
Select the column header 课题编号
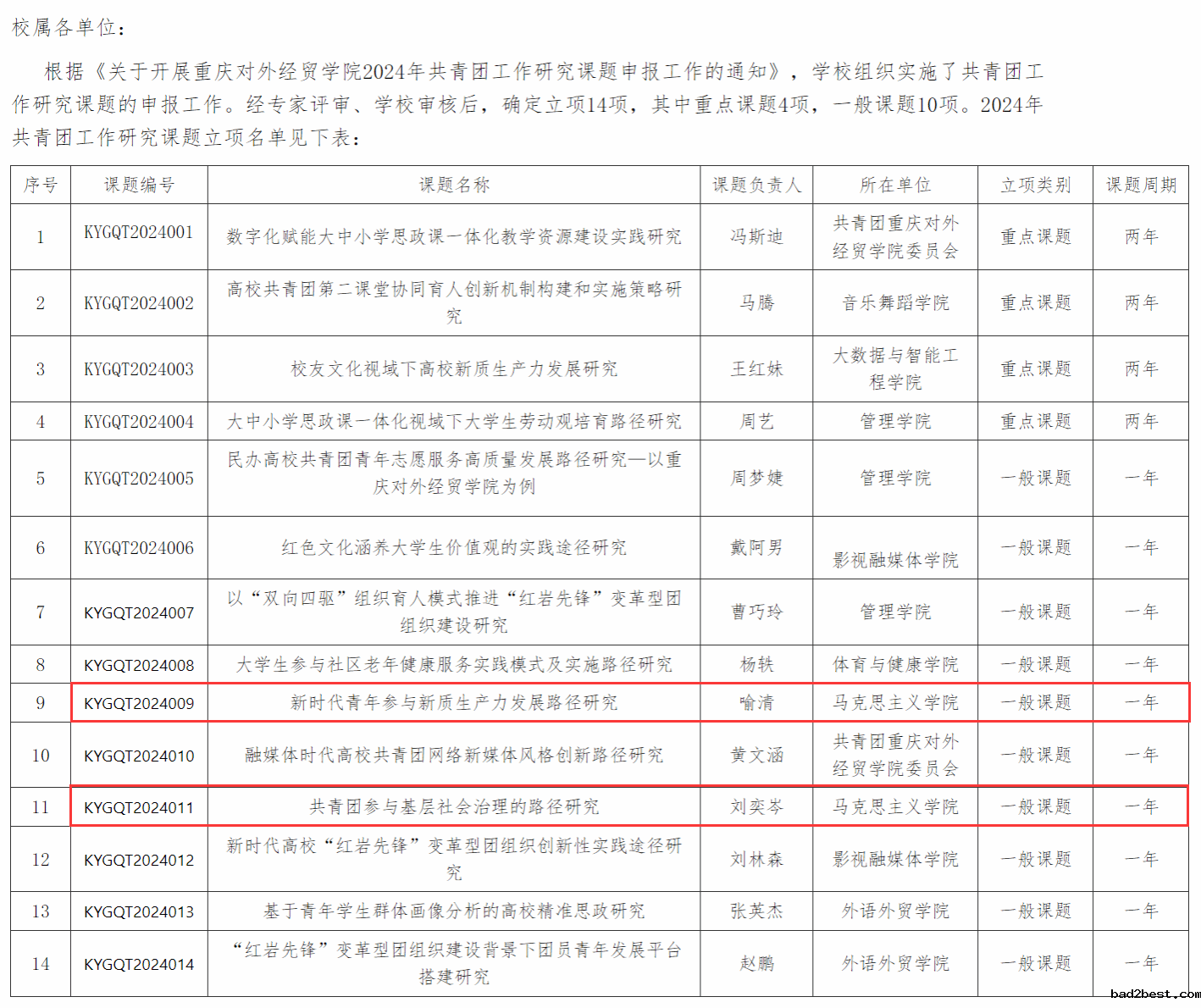(x=139, y=185)
